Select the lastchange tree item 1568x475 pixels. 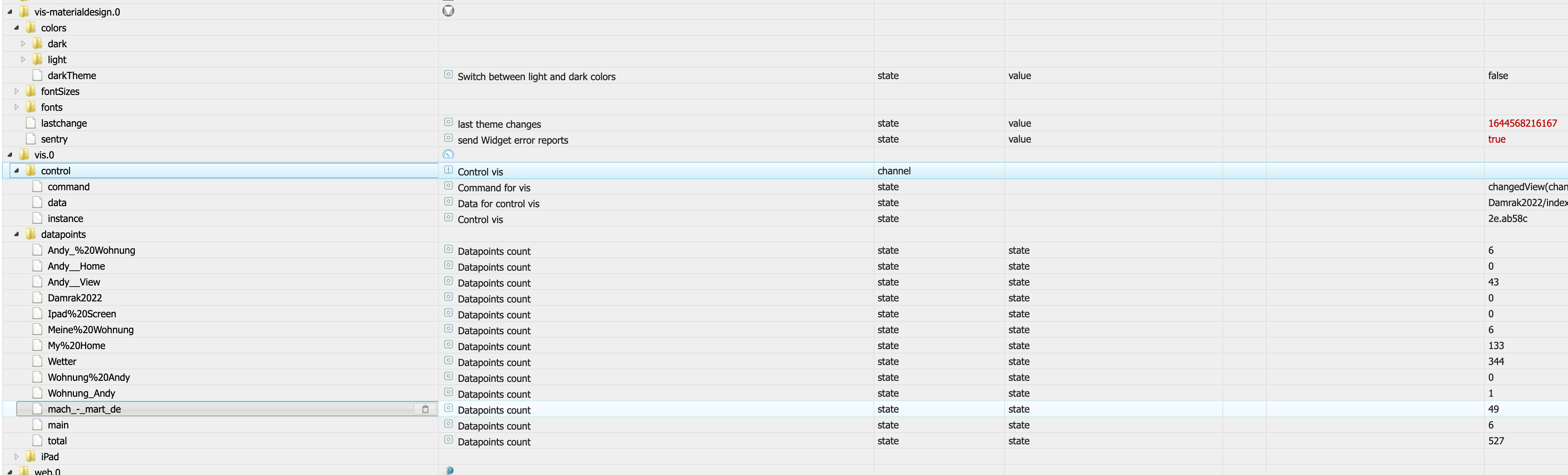point(64,123)
